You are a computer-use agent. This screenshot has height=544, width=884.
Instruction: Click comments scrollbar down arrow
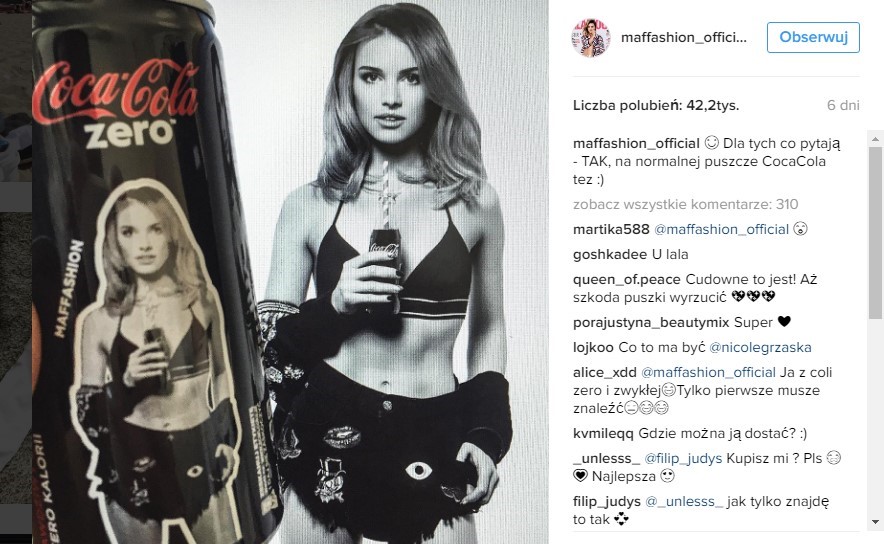[875, 522]
